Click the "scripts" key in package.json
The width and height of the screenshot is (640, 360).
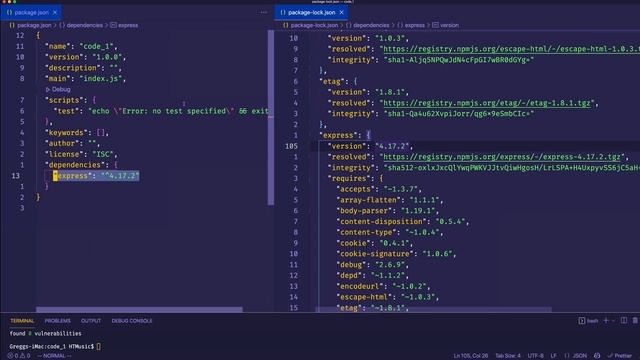tap(64, 100)
